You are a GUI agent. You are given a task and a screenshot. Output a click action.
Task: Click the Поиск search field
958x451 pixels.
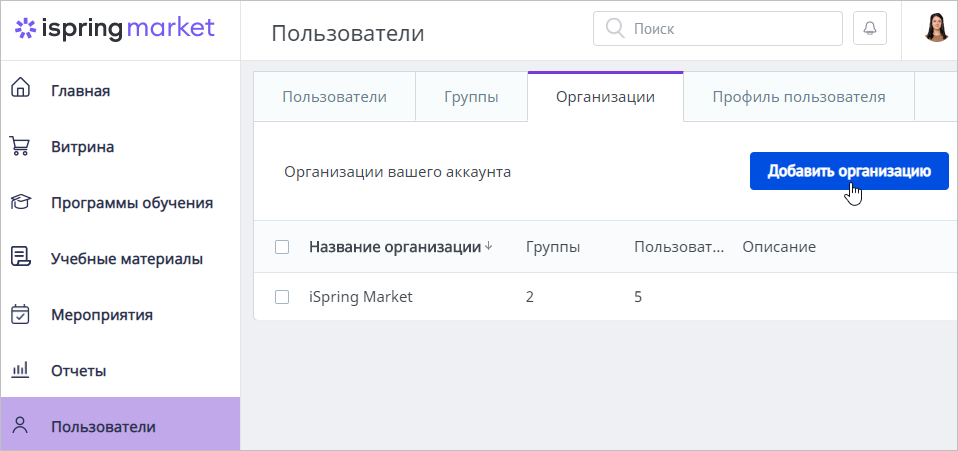click(717, 29)
